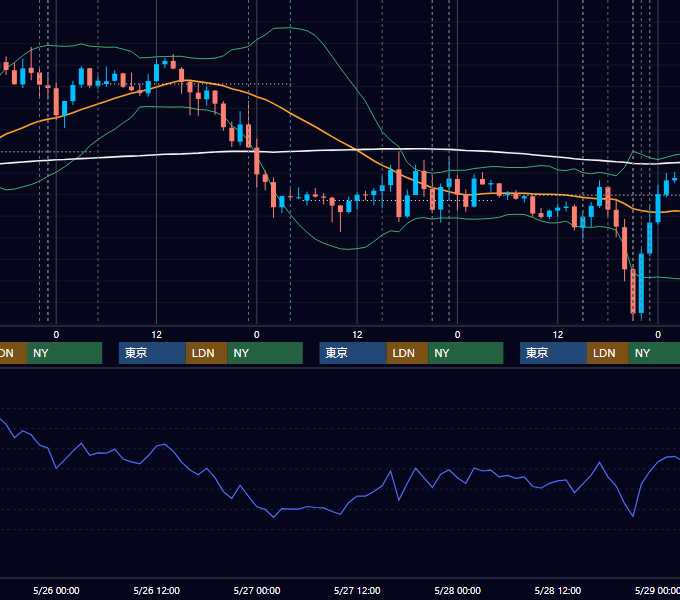Click the 東京 session bar on 5/27

pyautogui.click(x=353, y=353)
